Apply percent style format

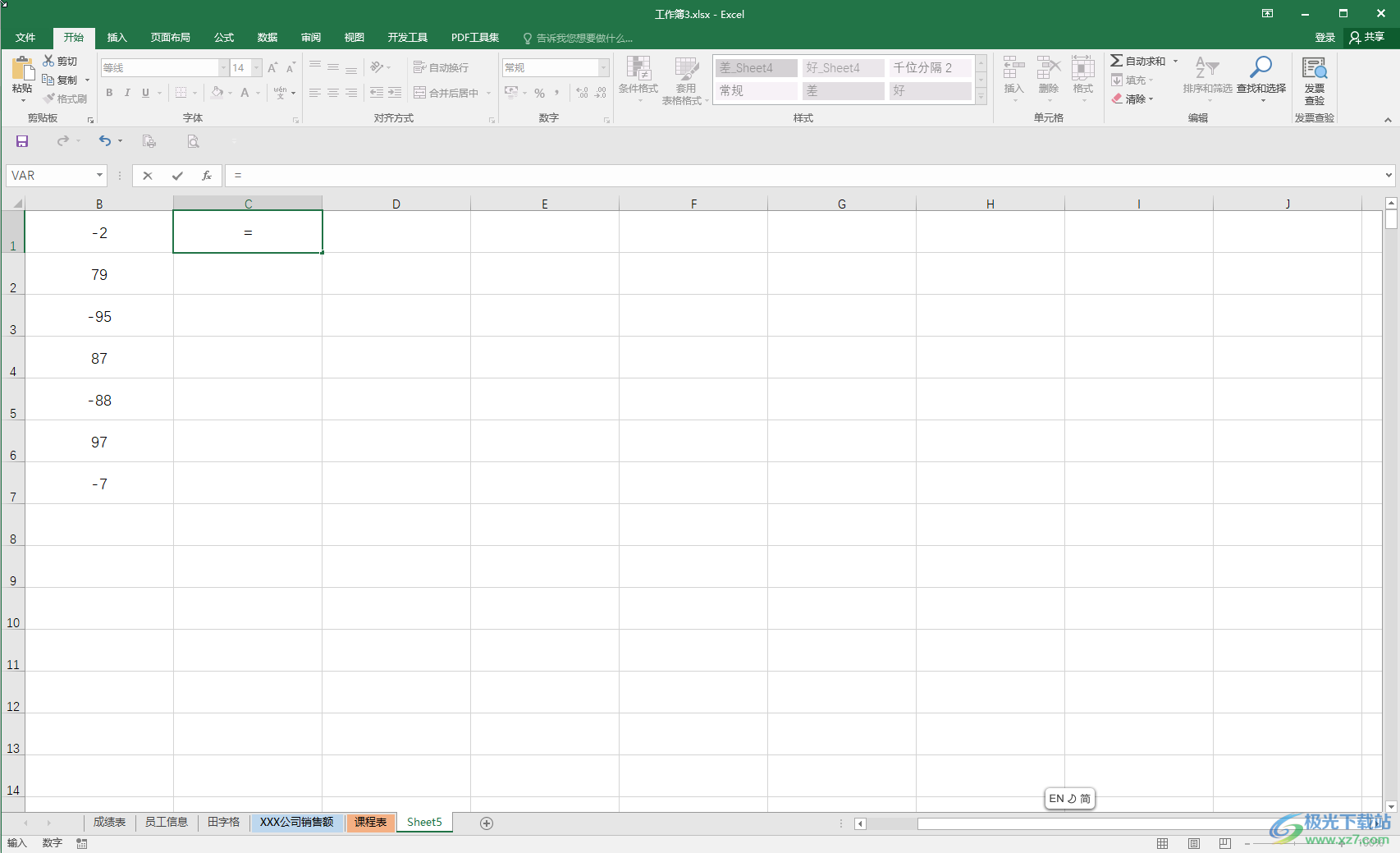539,93
